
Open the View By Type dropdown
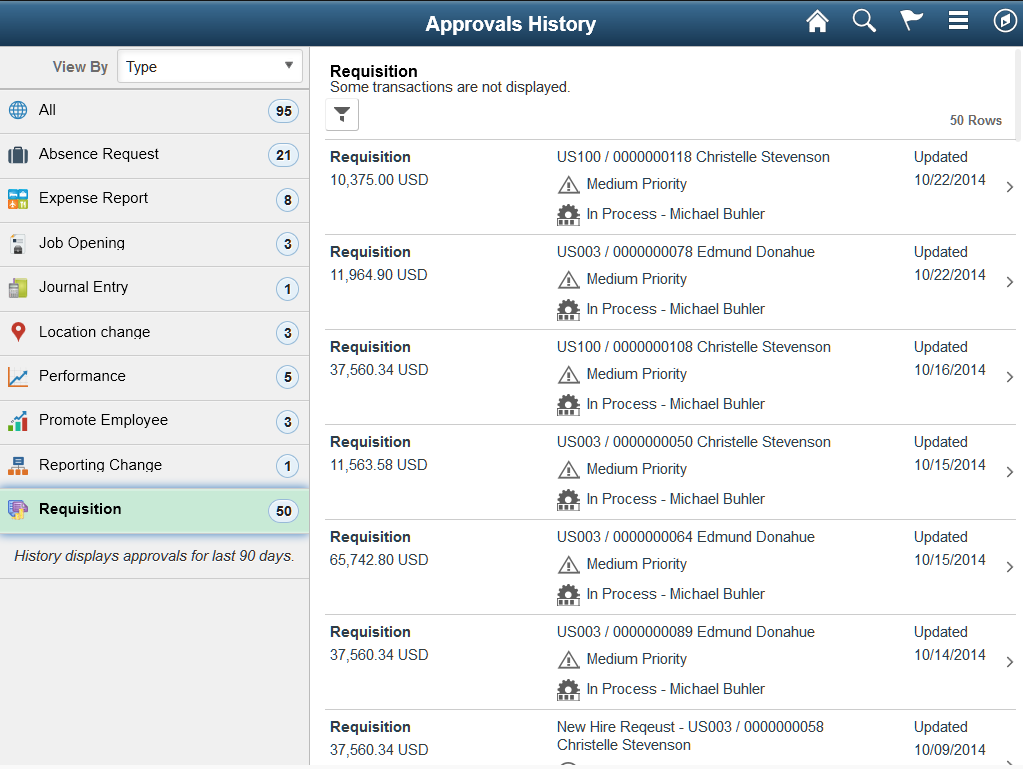tap(209, 67)
